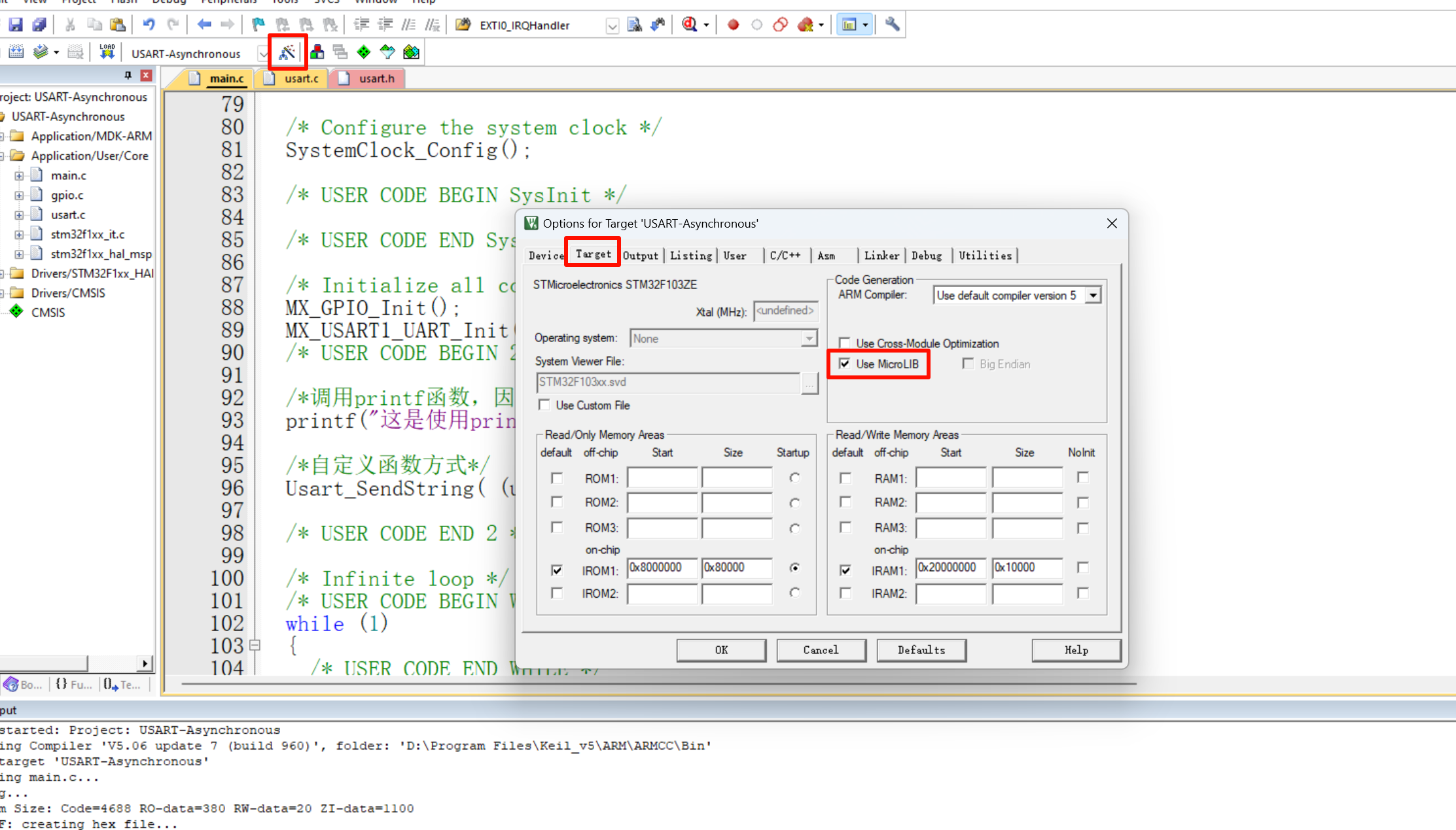Open Options for Target wand icon
1456x830 pixels.
[x=287, y=52]
